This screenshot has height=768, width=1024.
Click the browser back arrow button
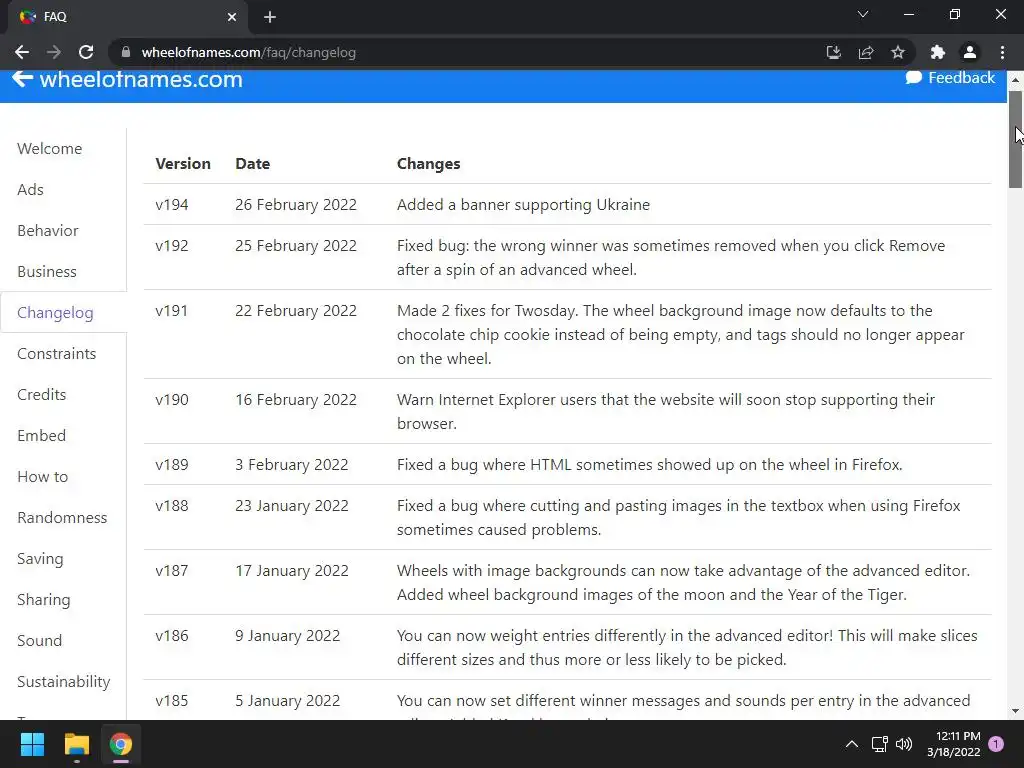point(22,52)
